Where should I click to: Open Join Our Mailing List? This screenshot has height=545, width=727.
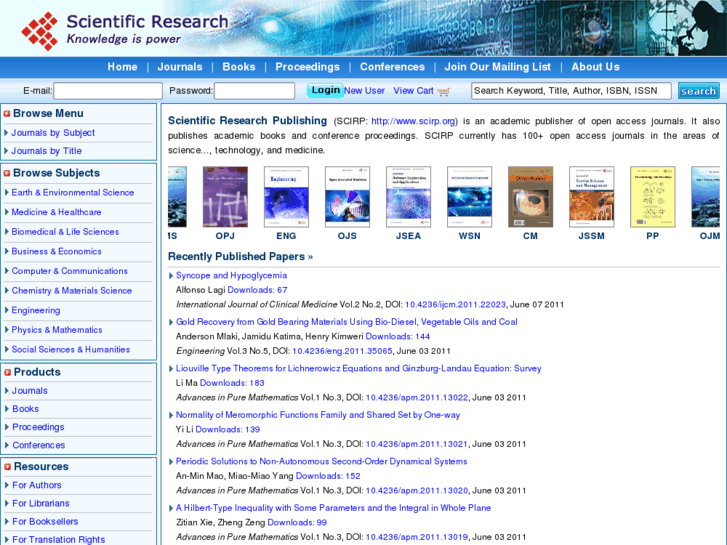tap(497, 67)
